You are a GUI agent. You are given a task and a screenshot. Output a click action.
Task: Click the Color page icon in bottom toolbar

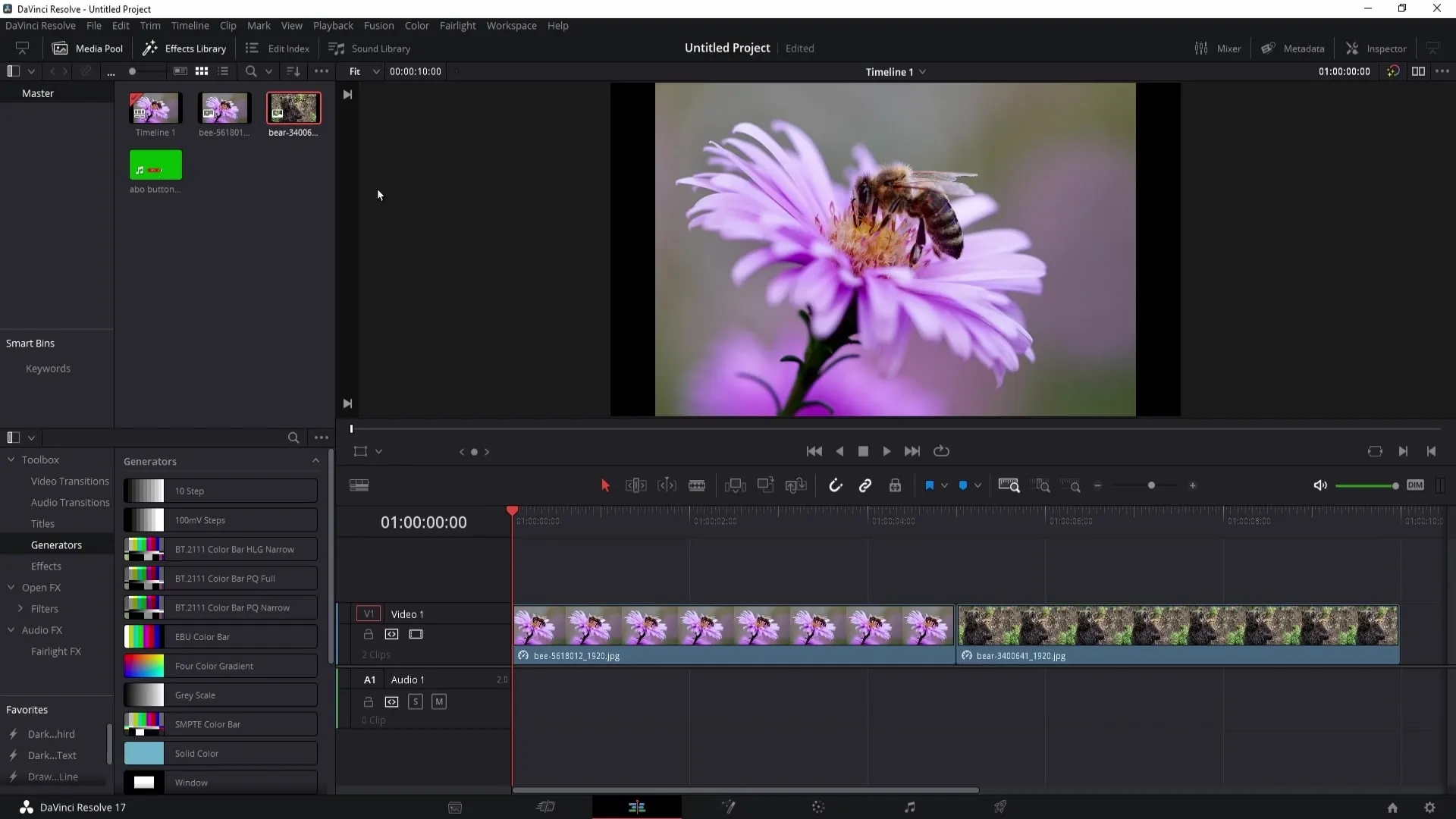coord(818,807)
